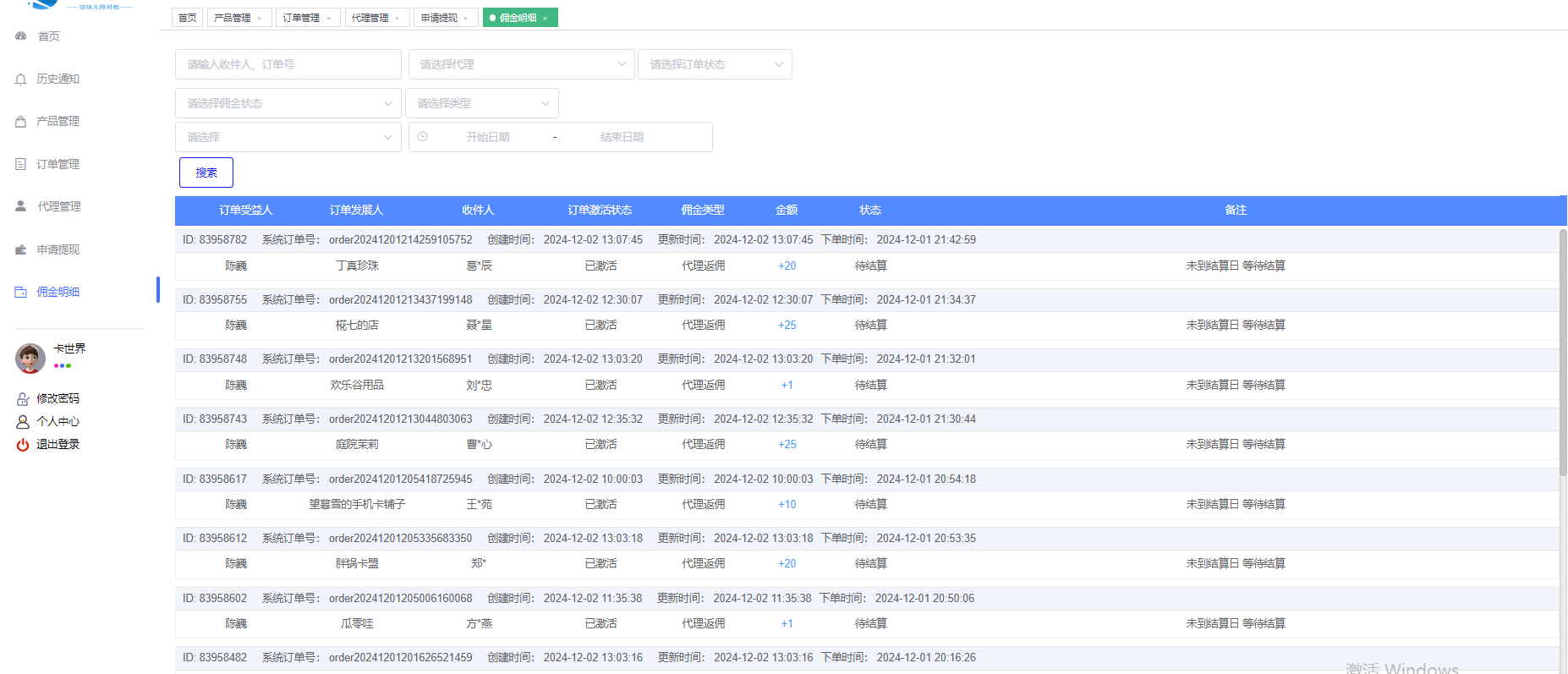
Task: Click the 庭院茉莉 cell
Action: pyautogui.click(x=357, y=444)
